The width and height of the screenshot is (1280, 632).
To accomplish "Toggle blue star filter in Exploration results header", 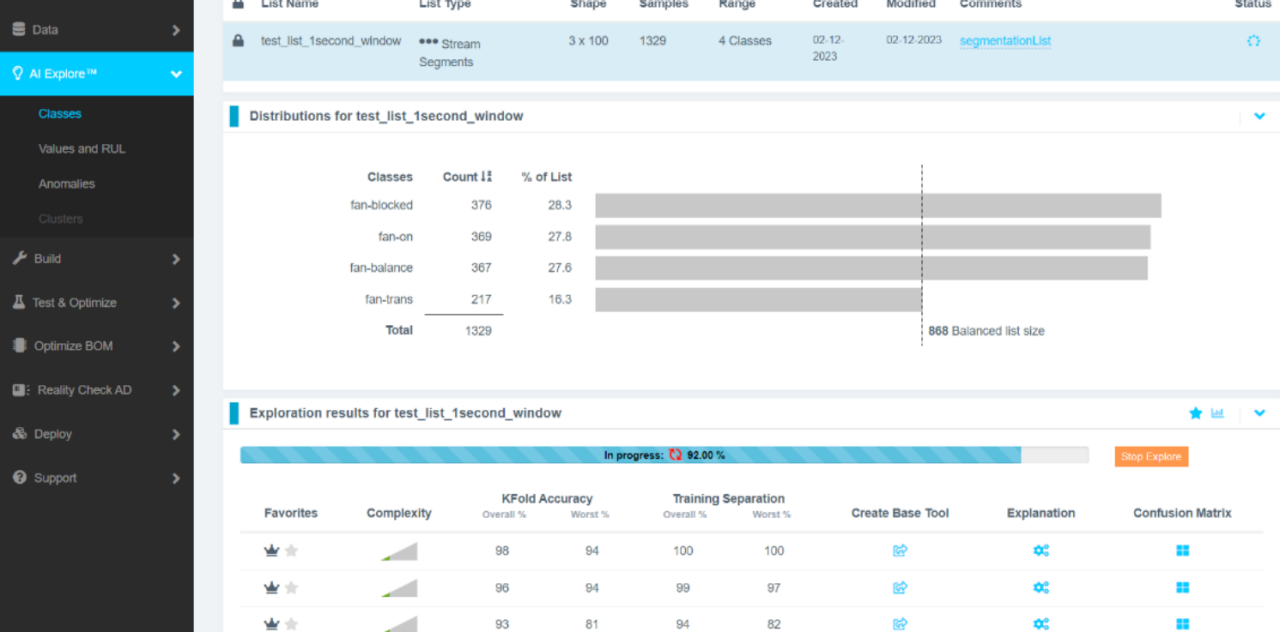I will pos(1195,413).
